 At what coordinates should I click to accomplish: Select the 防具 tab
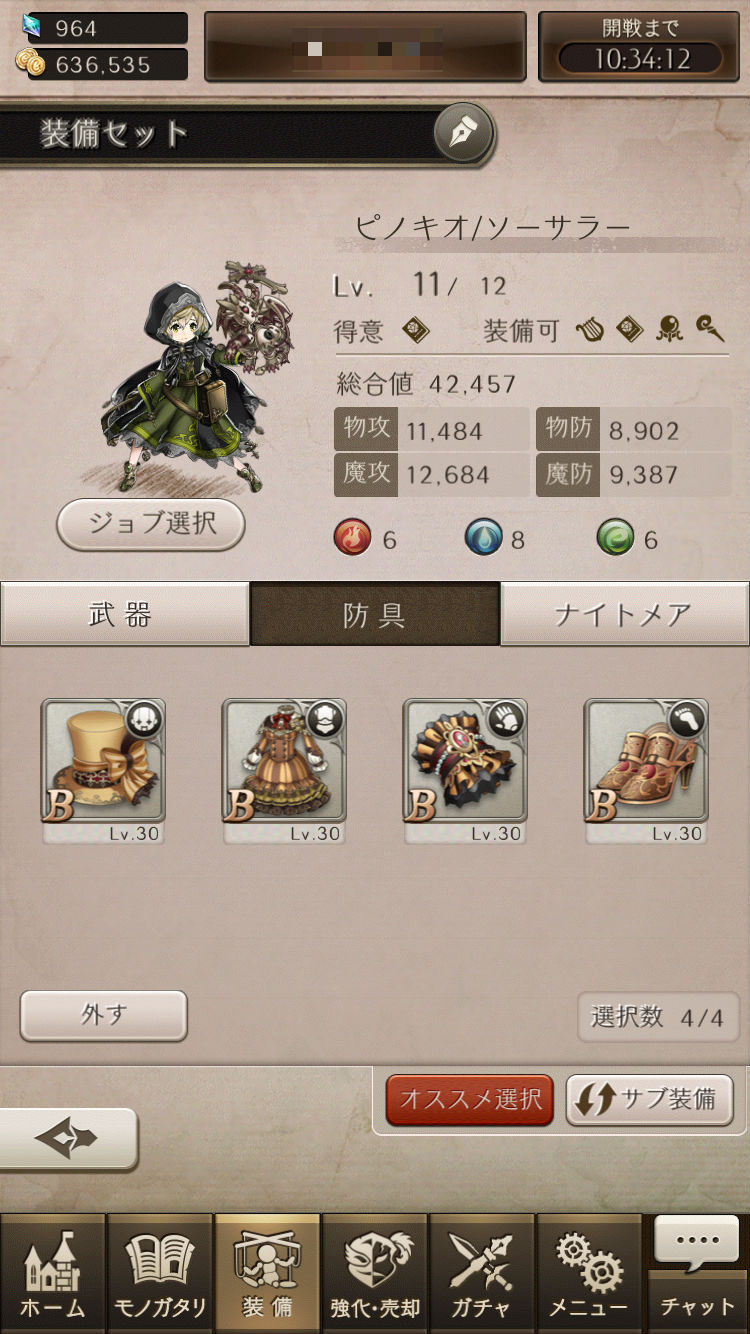(375, 614)
